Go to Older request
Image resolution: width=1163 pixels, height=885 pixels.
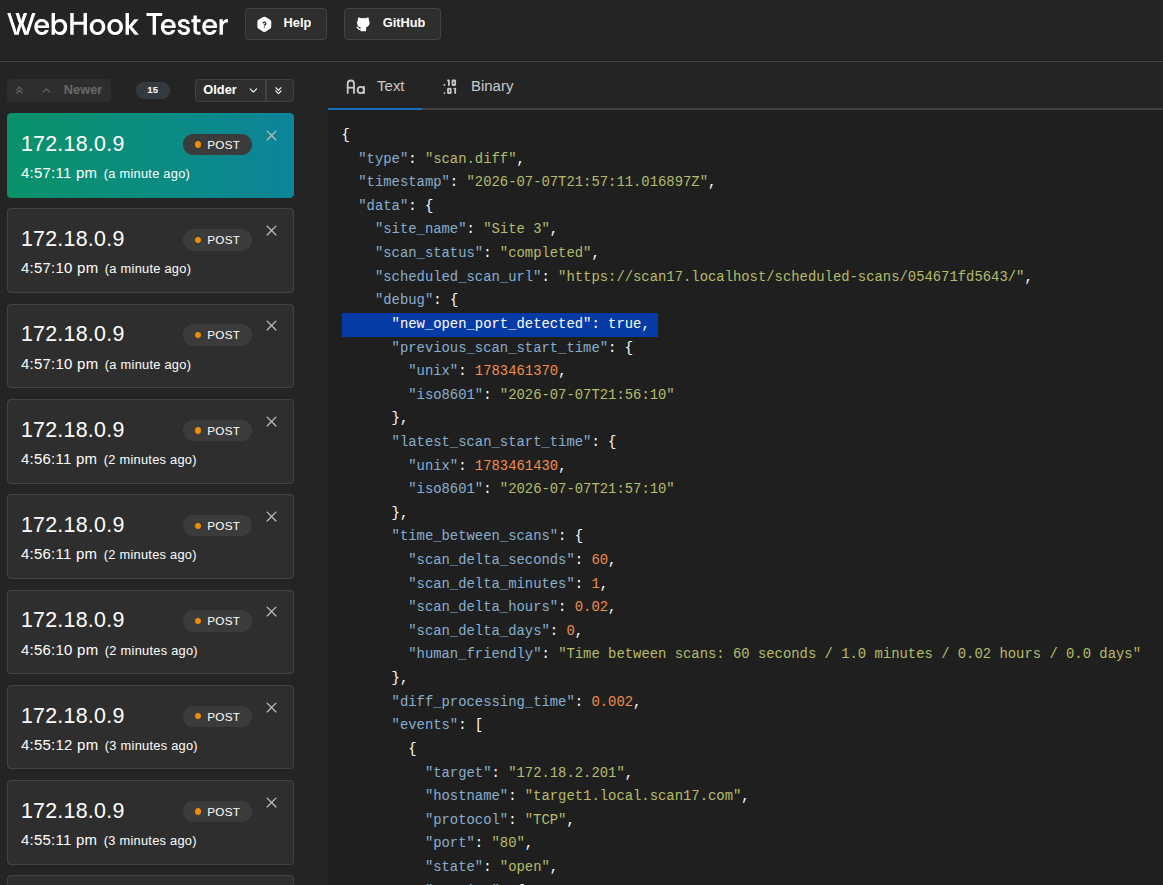pos(230,90)
